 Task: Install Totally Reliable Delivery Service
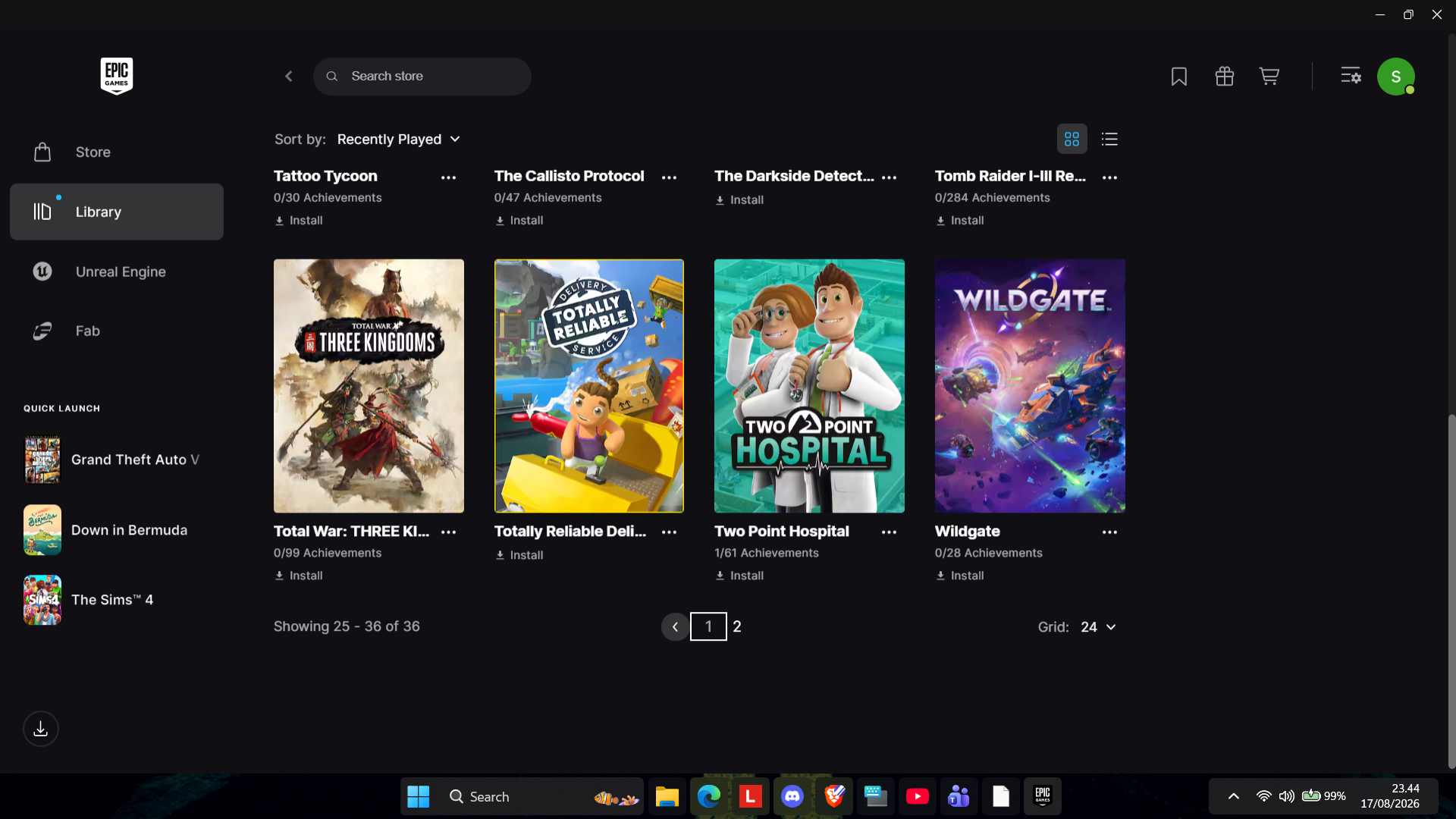tap(519, 555)
